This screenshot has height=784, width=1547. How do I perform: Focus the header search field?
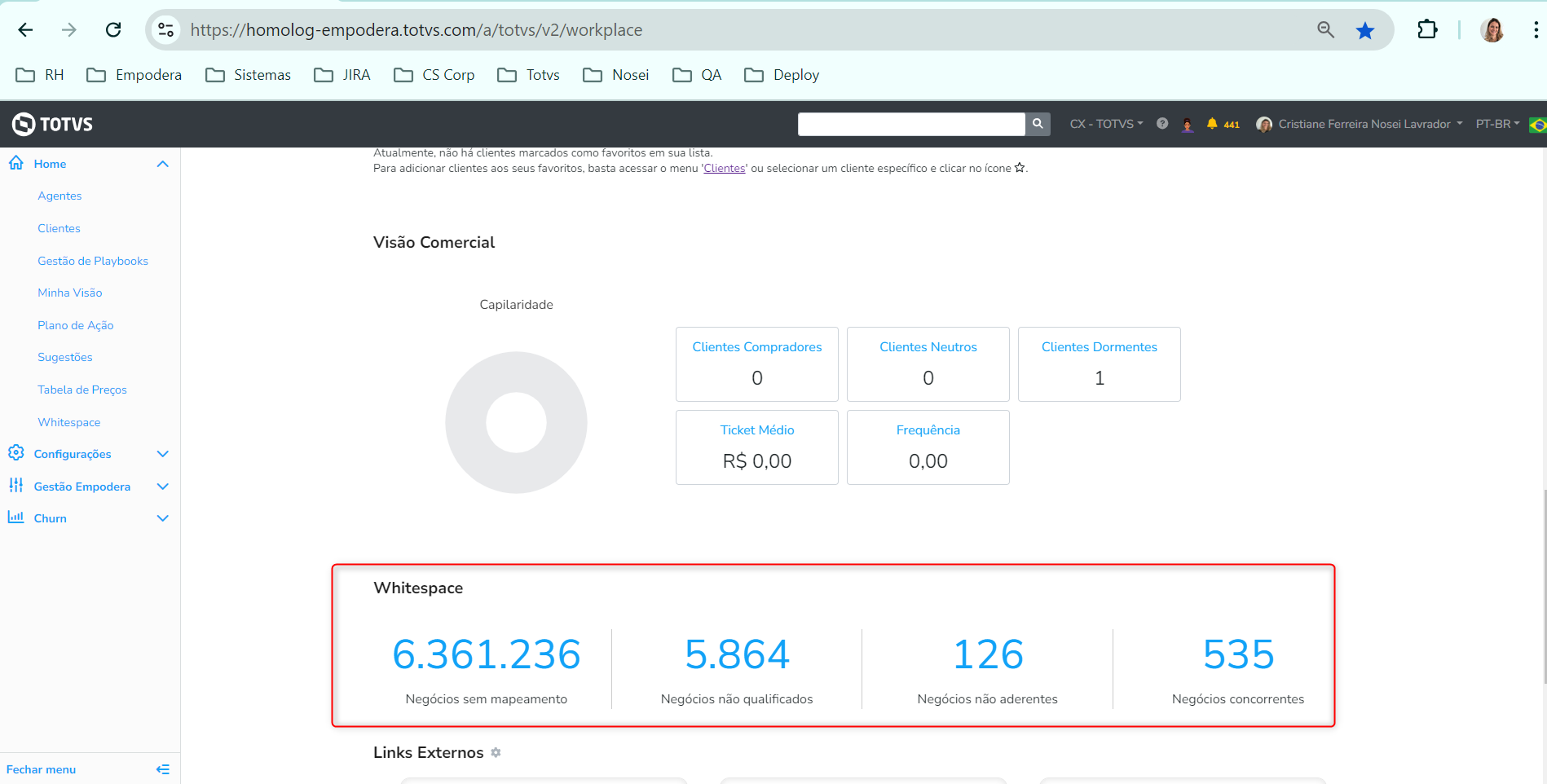911,124
